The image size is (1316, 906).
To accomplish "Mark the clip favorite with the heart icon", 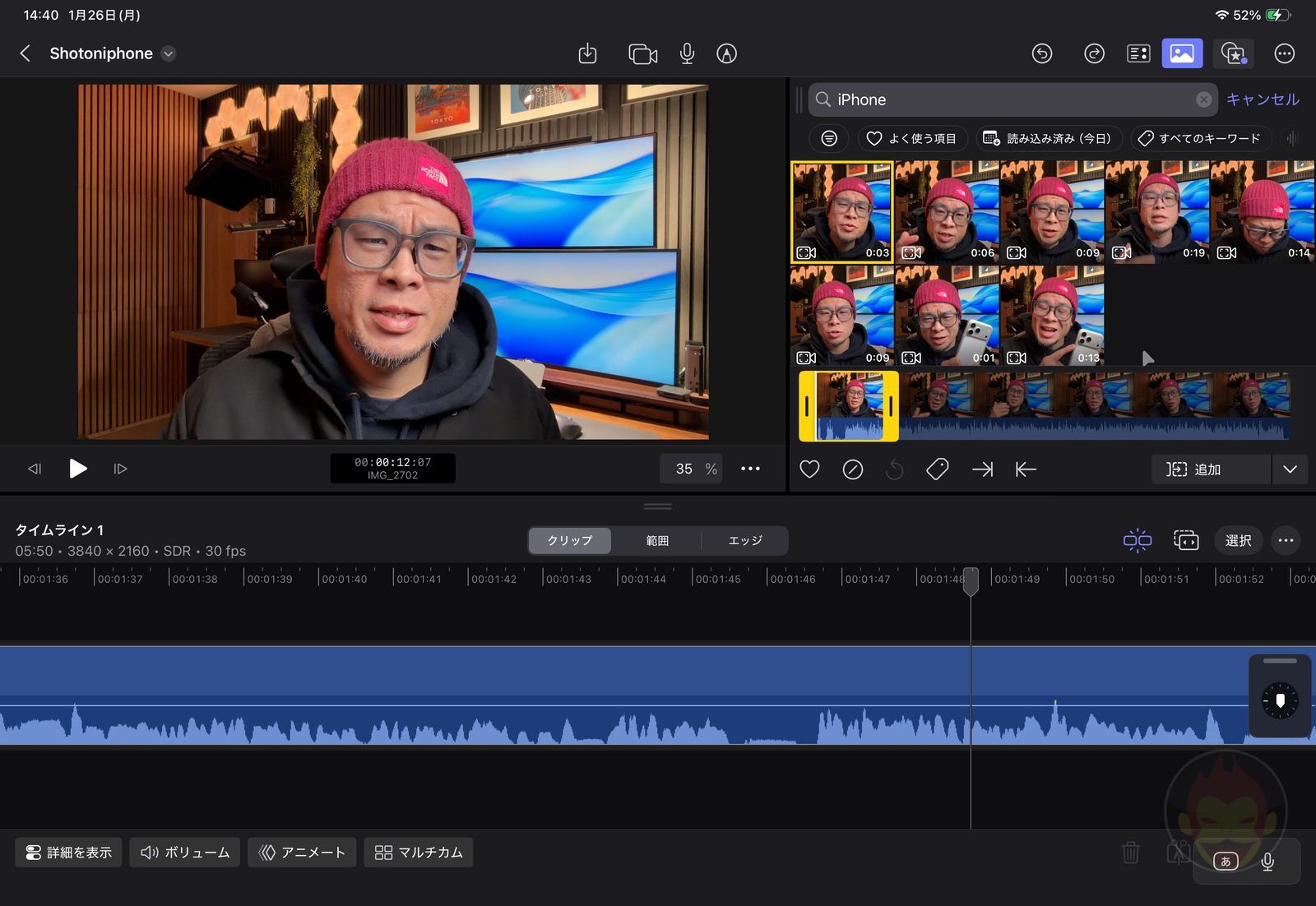I will (x=809, y=469).
